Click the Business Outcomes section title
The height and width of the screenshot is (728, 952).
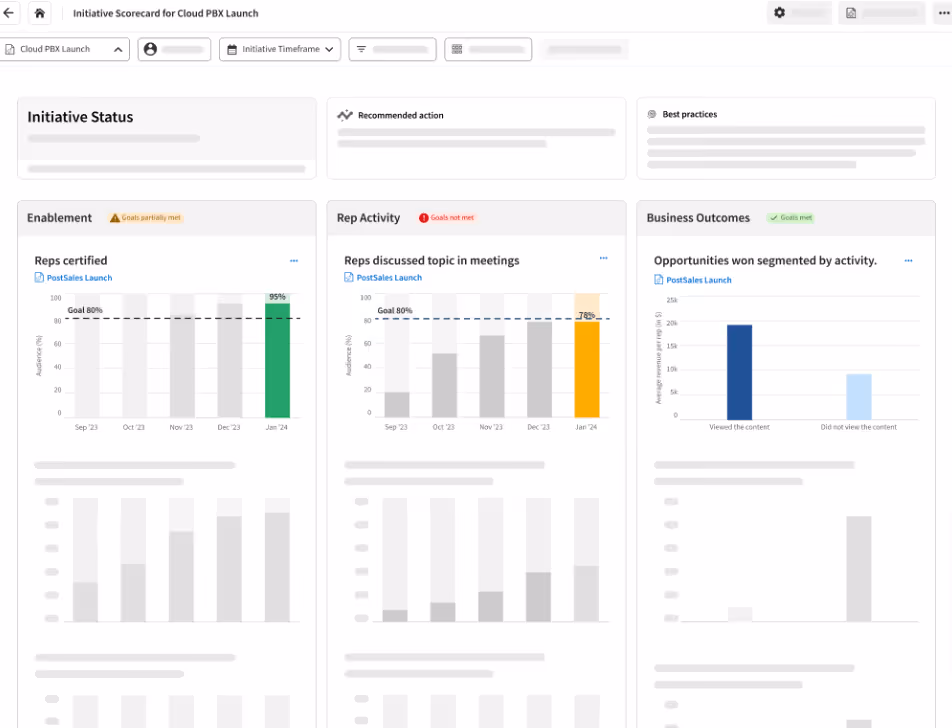tap(698, 218)
